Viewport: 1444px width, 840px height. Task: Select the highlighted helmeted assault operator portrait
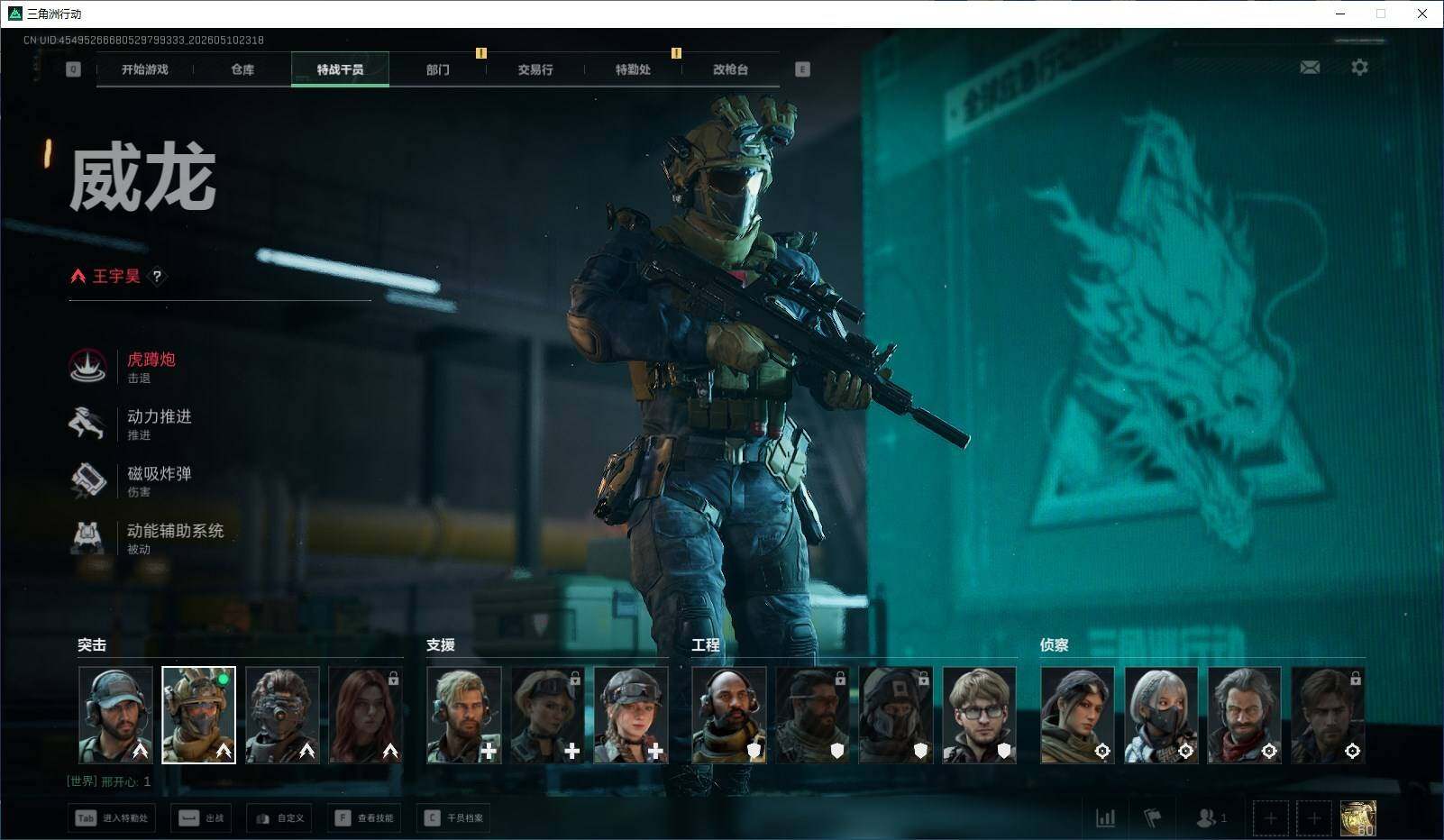(198, 715)
